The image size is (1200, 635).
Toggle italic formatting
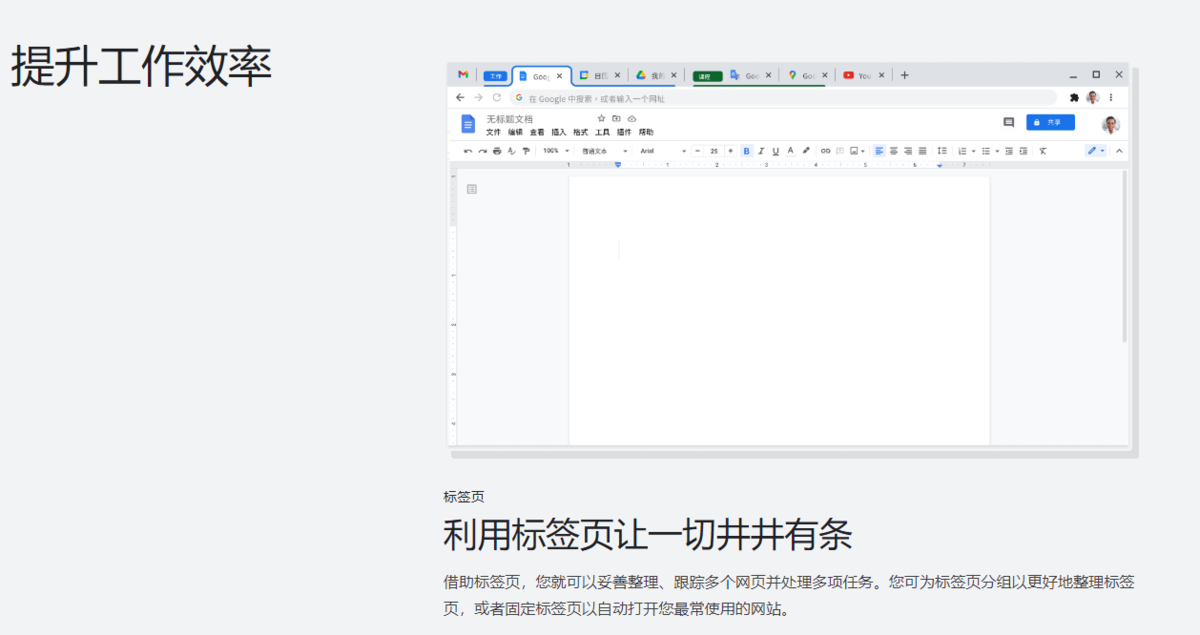(x=761, y=151)
